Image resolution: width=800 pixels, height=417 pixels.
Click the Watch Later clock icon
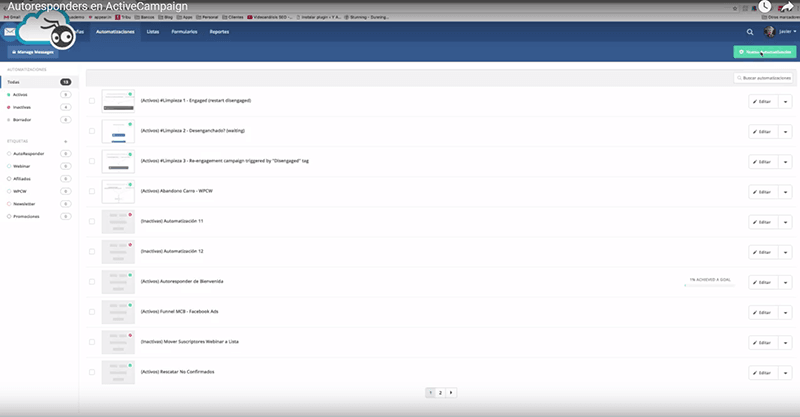point(764,6)
